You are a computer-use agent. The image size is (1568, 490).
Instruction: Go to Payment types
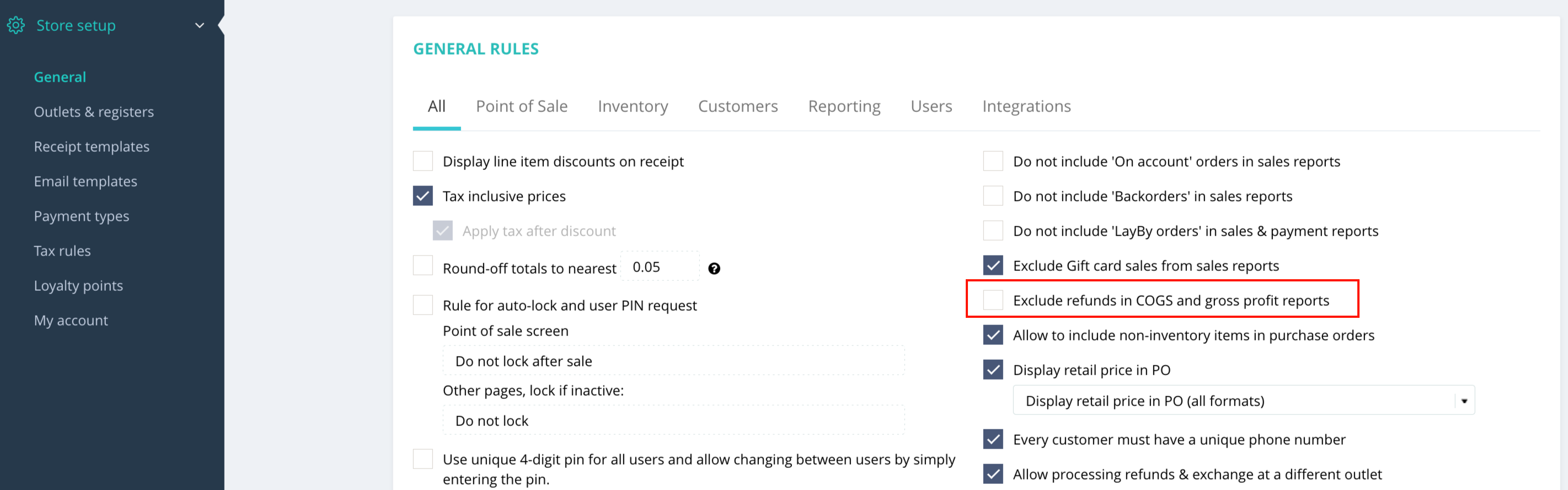click(82, 216)
